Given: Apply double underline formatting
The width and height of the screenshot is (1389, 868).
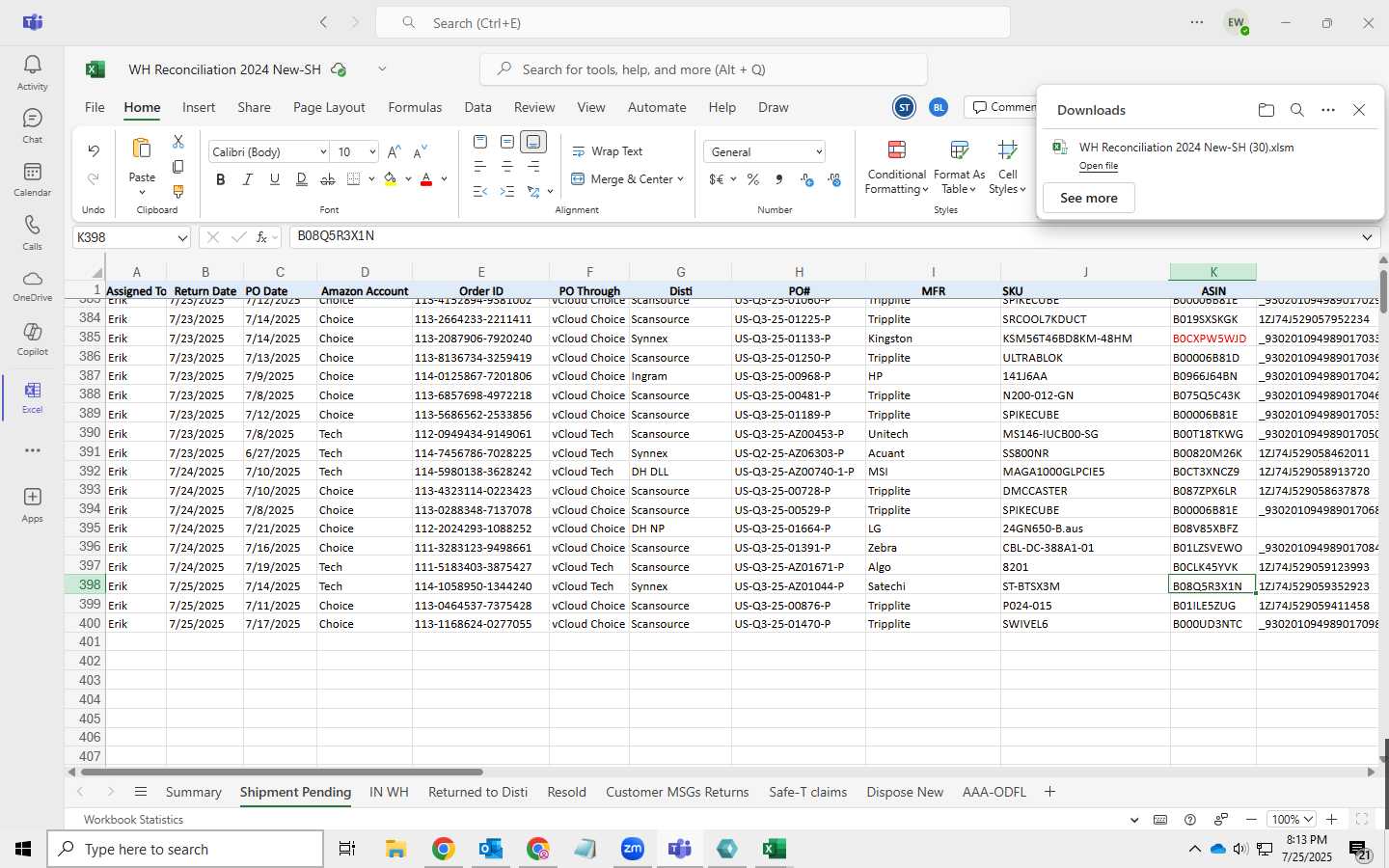Looking at the screenshot, I should coord(302,179).
